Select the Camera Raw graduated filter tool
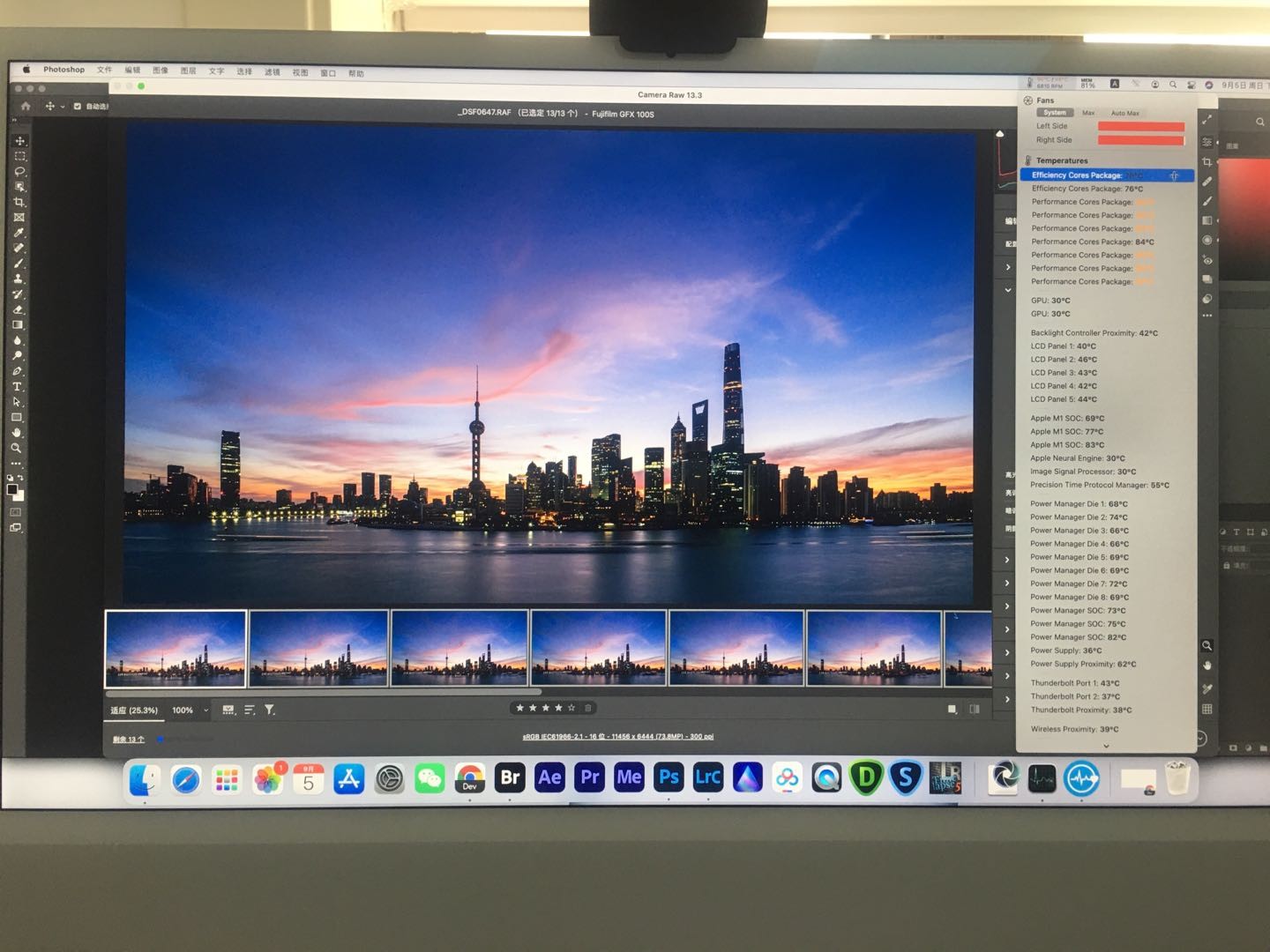Screen dimensions: 1270x952 click(1207, 220)
